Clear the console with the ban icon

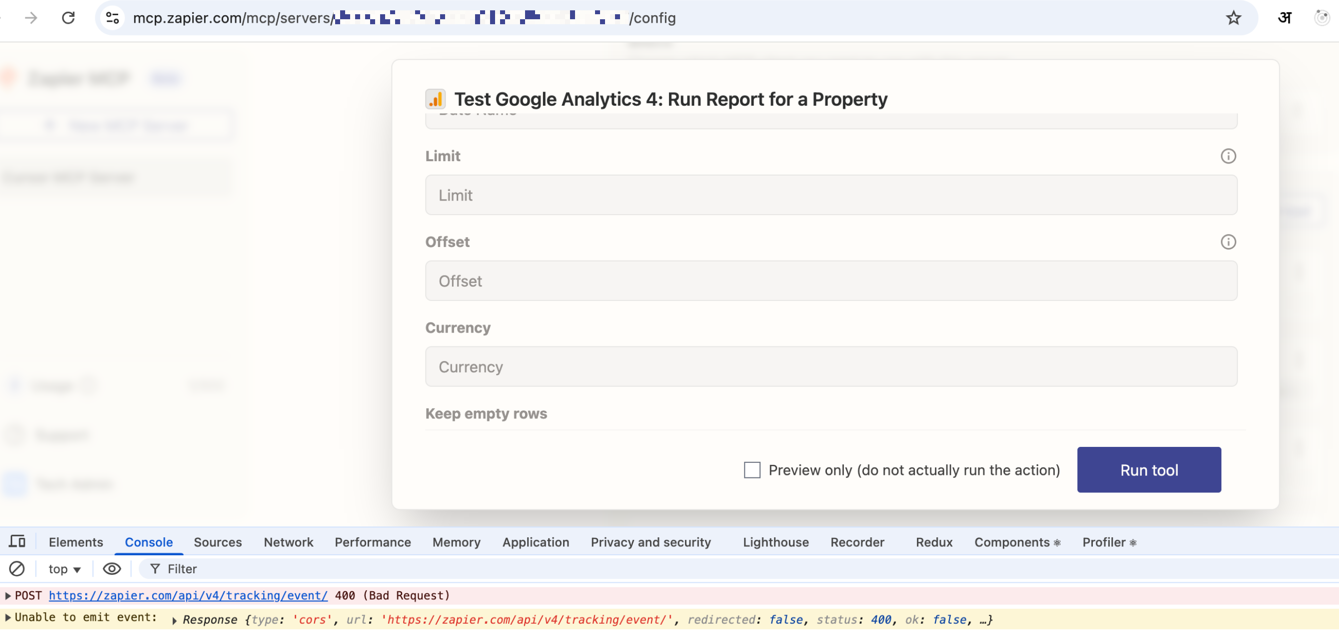pyautogui.click(x=17, y=569)
